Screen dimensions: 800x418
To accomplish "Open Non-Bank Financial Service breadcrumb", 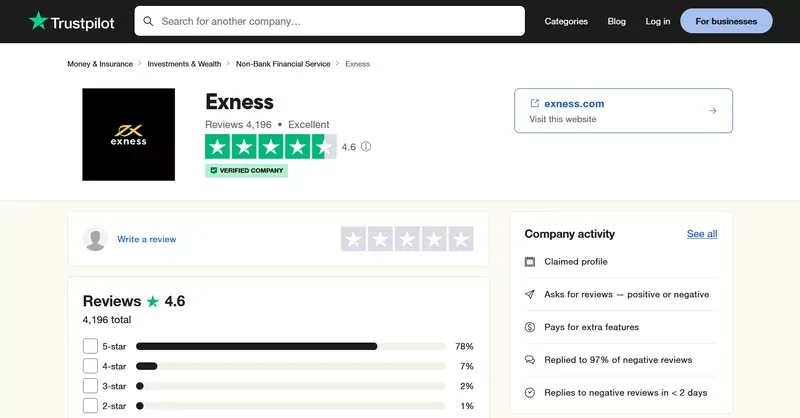I will tap(283, 64).
